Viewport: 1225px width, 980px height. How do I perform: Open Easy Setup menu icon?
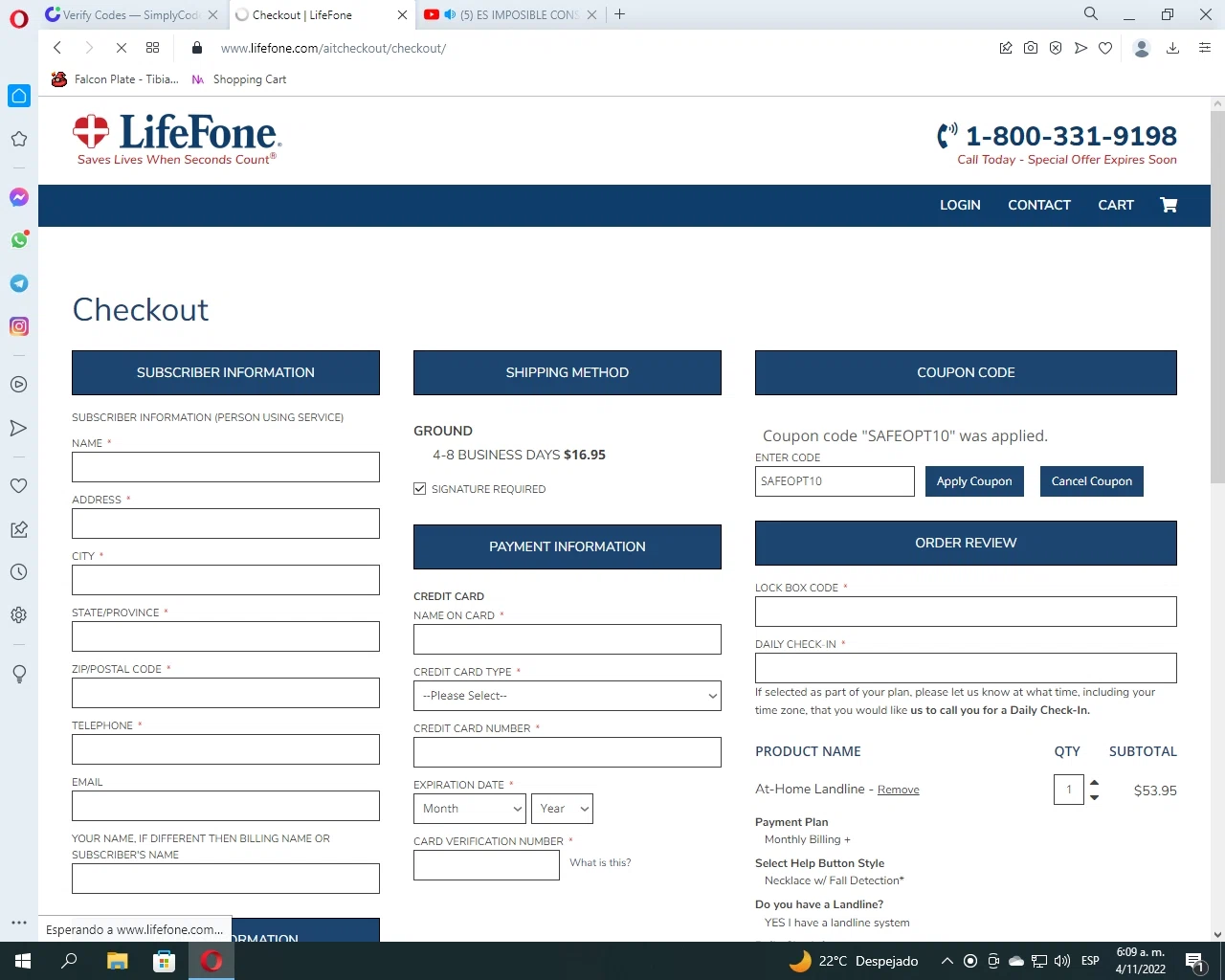1205,48
